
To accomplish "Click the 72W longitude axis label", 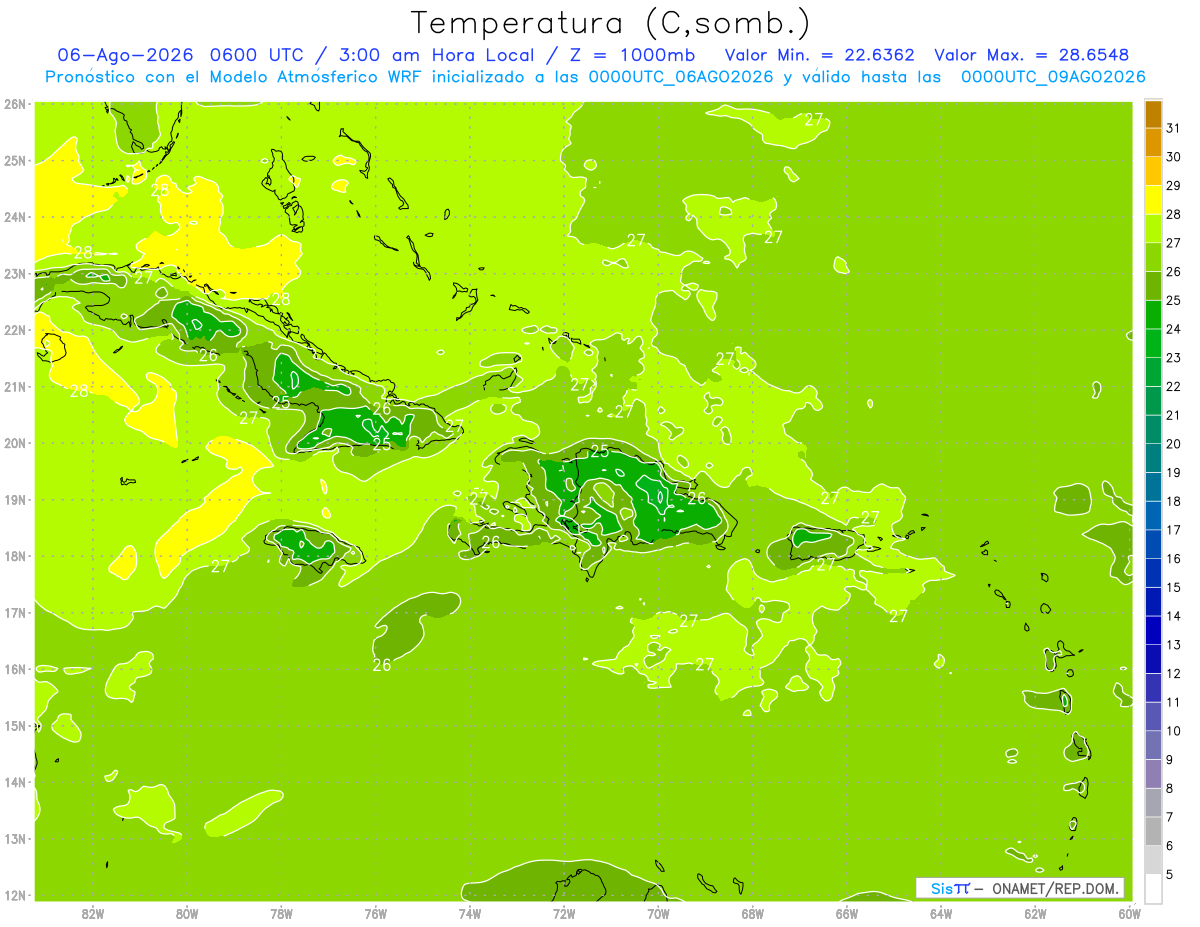I will click(564, 913).
